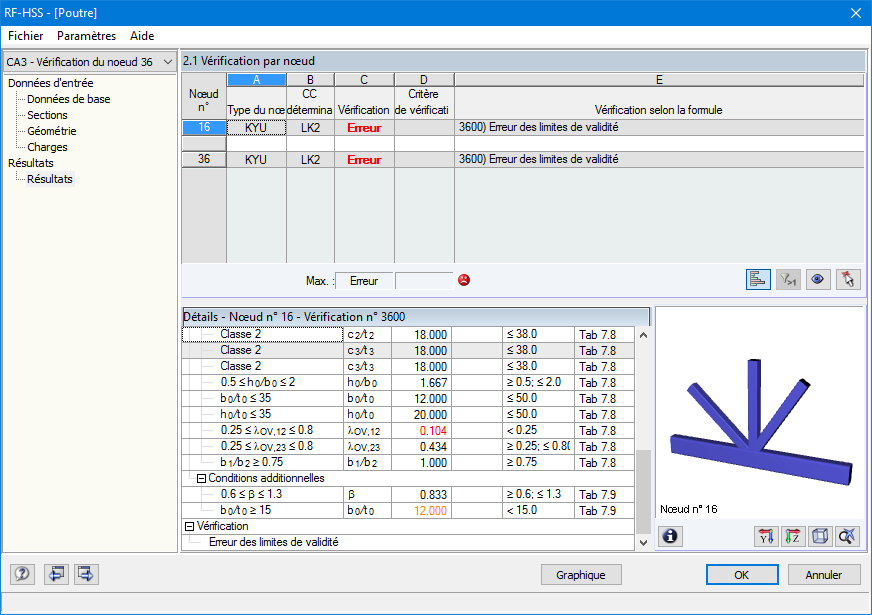Click the b1/b2 ≥ 0.75 row label

click(252, 462)
